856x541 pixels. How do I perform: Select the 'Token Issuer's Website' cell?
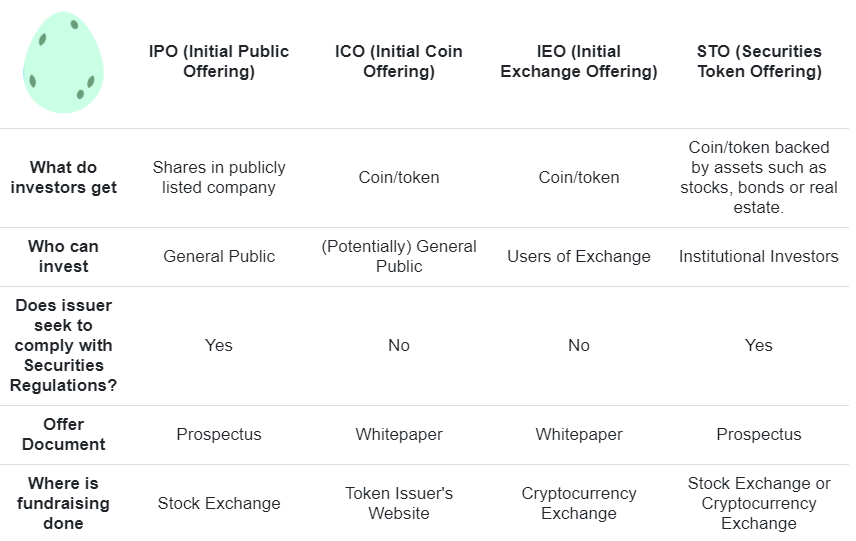399,503
